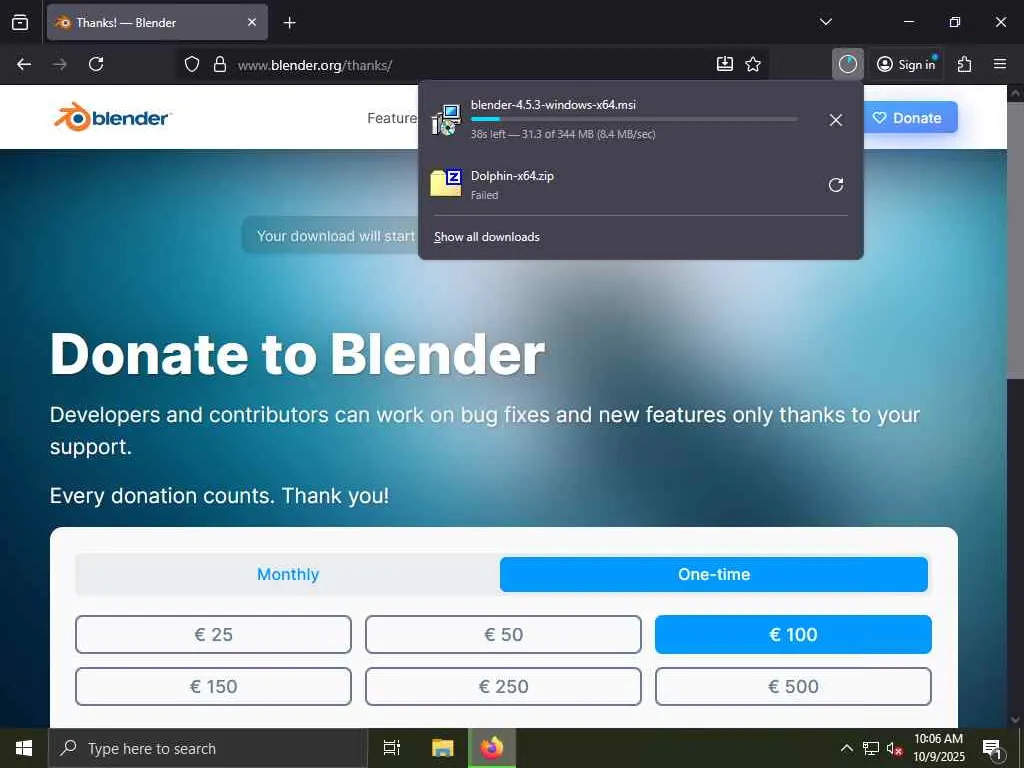This screenshot has height=768, width=1024.
Task: Click the blue Donate button
Action: pos(910,118)
